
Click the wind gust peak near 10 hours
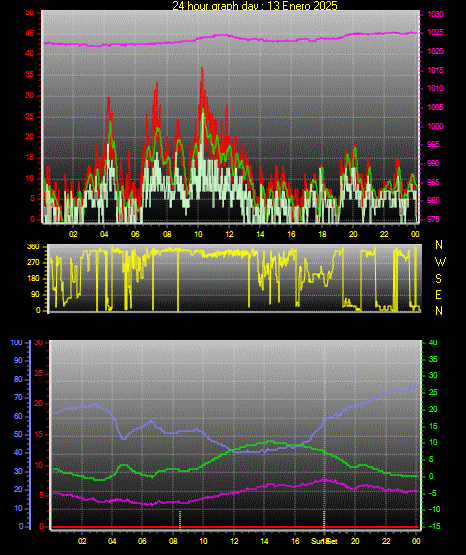[202, 69]
